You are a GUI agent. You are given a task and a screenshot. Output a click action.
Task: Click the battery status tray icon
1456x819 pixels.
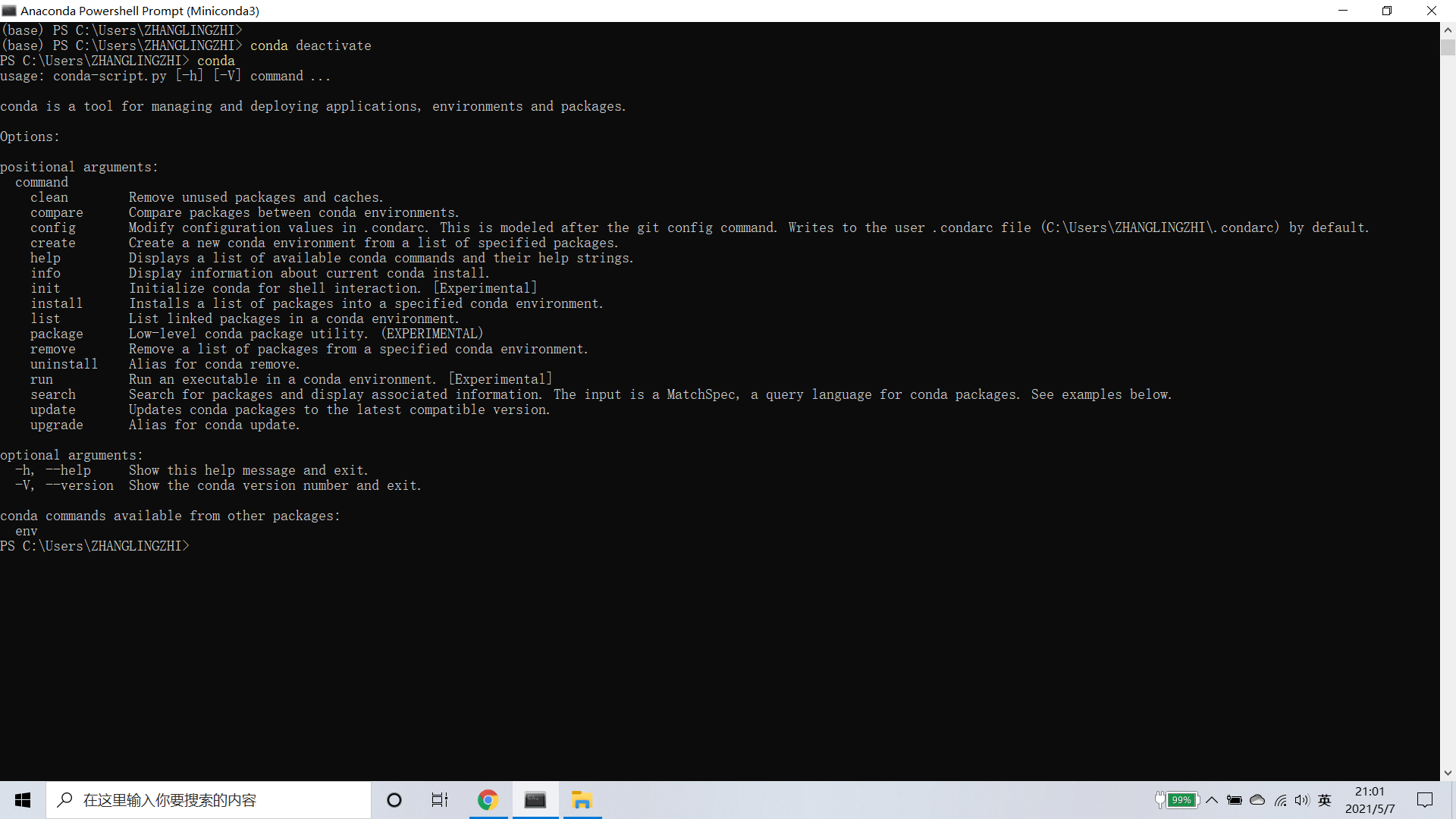point(1235,800)
